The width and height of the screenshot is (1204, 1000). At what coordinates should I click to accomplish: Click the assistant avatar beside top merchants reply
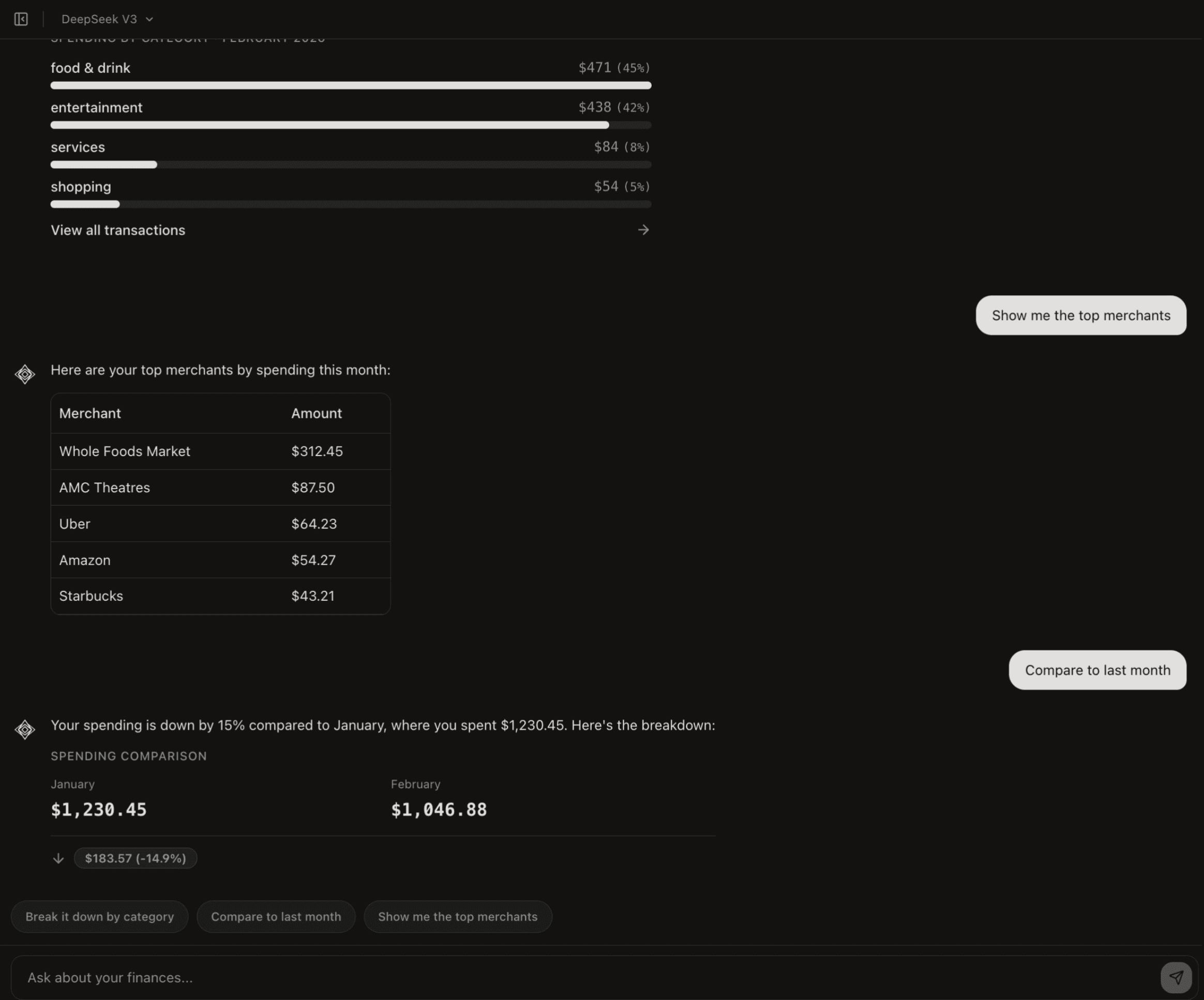pyautogui.click(x=25, y=374)
